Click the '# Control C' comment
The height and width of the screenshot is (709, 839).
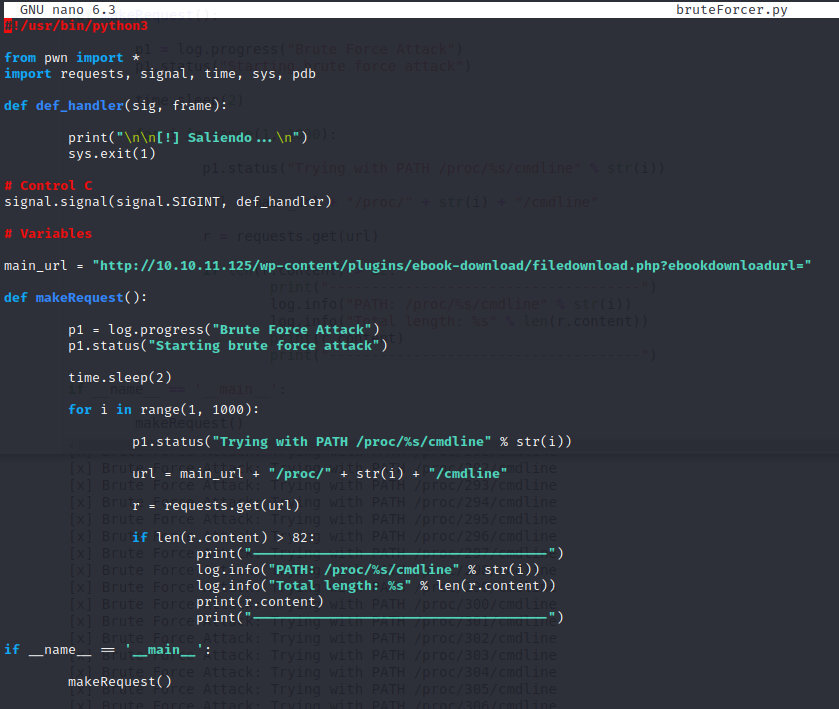click(x=48, y=186)
